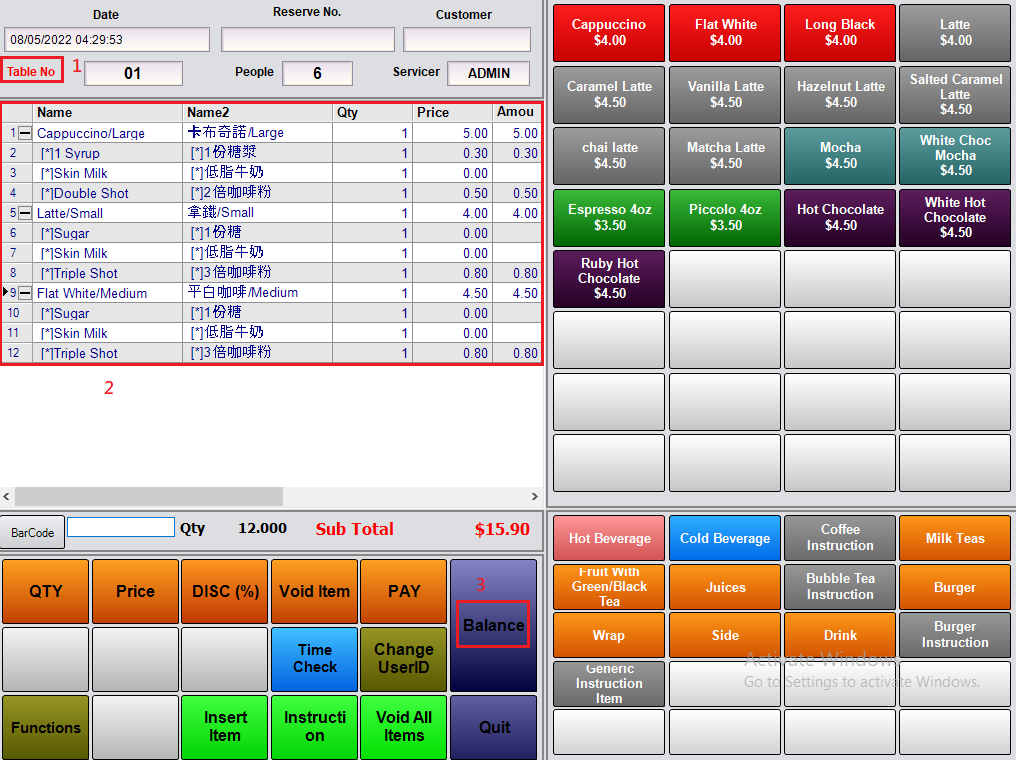Add Salted Caramel Latte $4.50
Image resolution: width=1016 pixels, height=760 pixels.
tap(955, 95)
